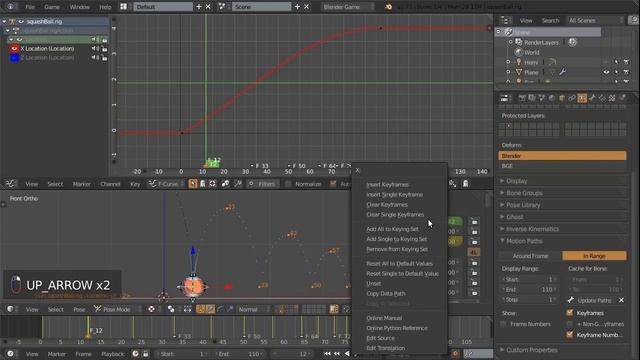Toggle the Normalize checkbox

tap(288, 184)
